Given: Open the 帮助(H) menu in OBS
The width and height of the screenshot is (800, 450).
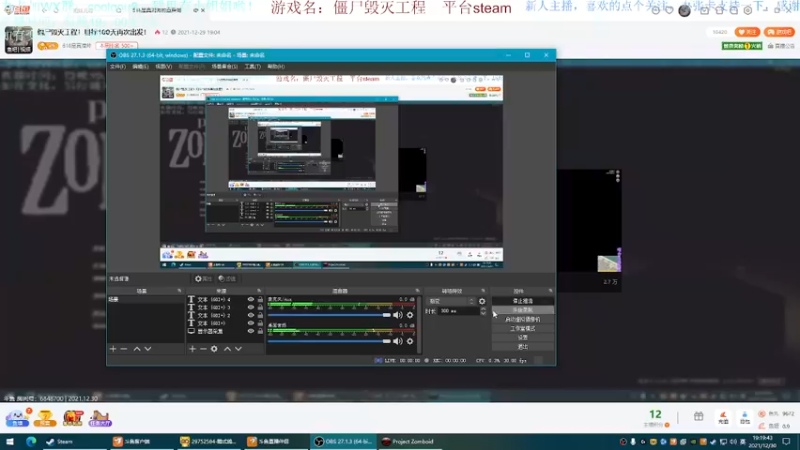Looking at the screenshot, I should coord(276,66).
